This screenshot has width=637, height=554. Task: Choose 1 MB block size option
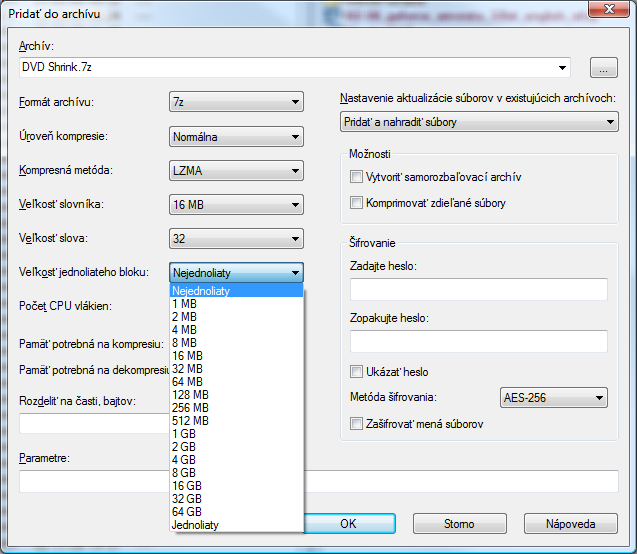236,304
